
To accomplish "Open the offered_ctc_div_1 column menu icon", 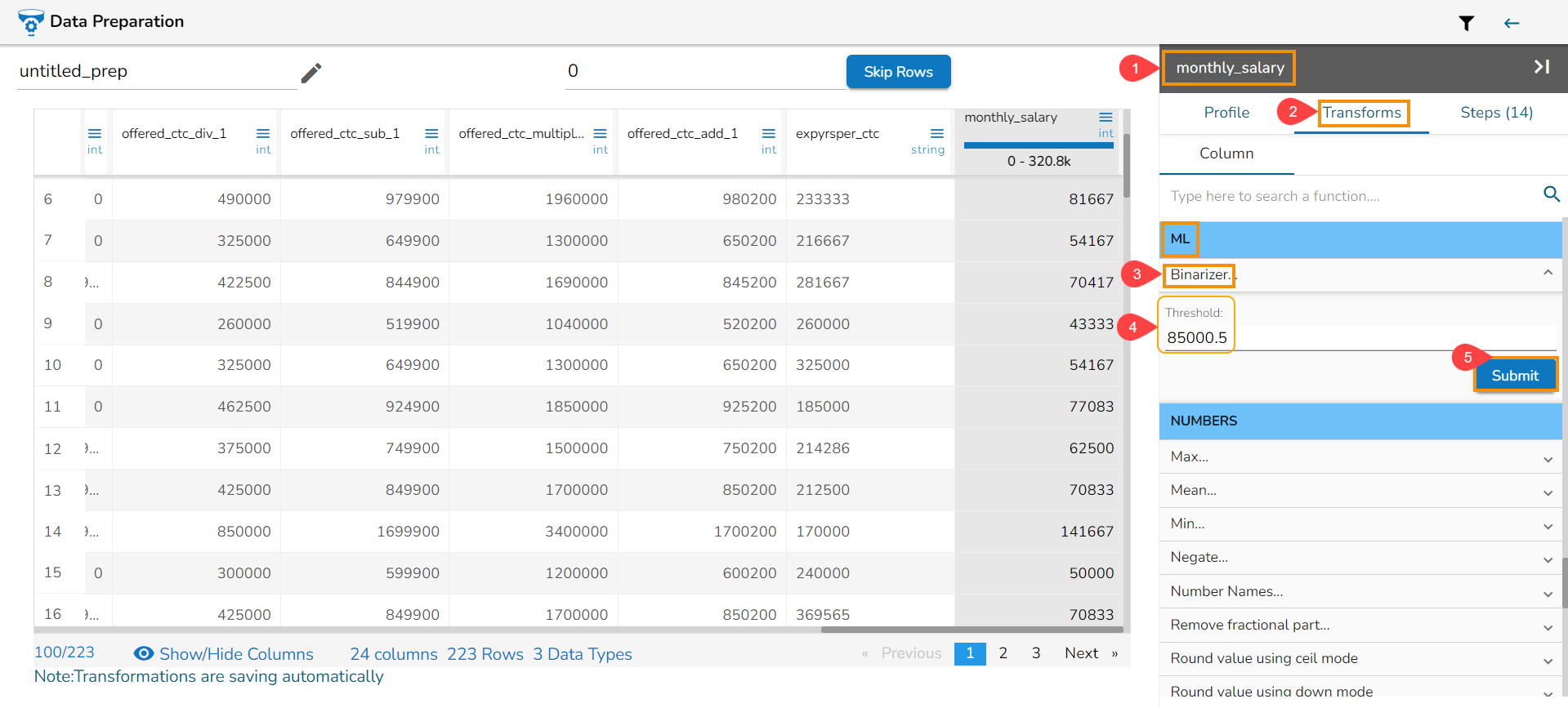I will [x=263, y=134].
